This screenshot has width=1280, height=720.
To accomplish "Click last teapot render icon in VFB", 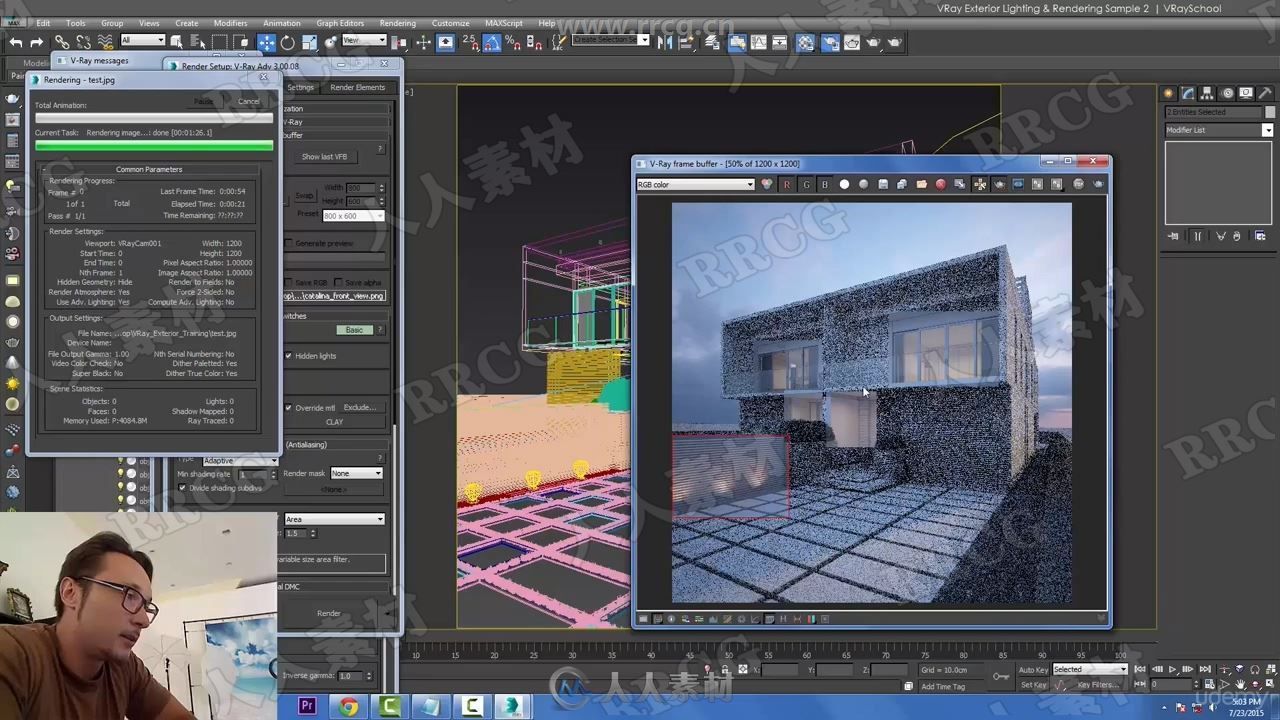I will [x=1098, y=184].
